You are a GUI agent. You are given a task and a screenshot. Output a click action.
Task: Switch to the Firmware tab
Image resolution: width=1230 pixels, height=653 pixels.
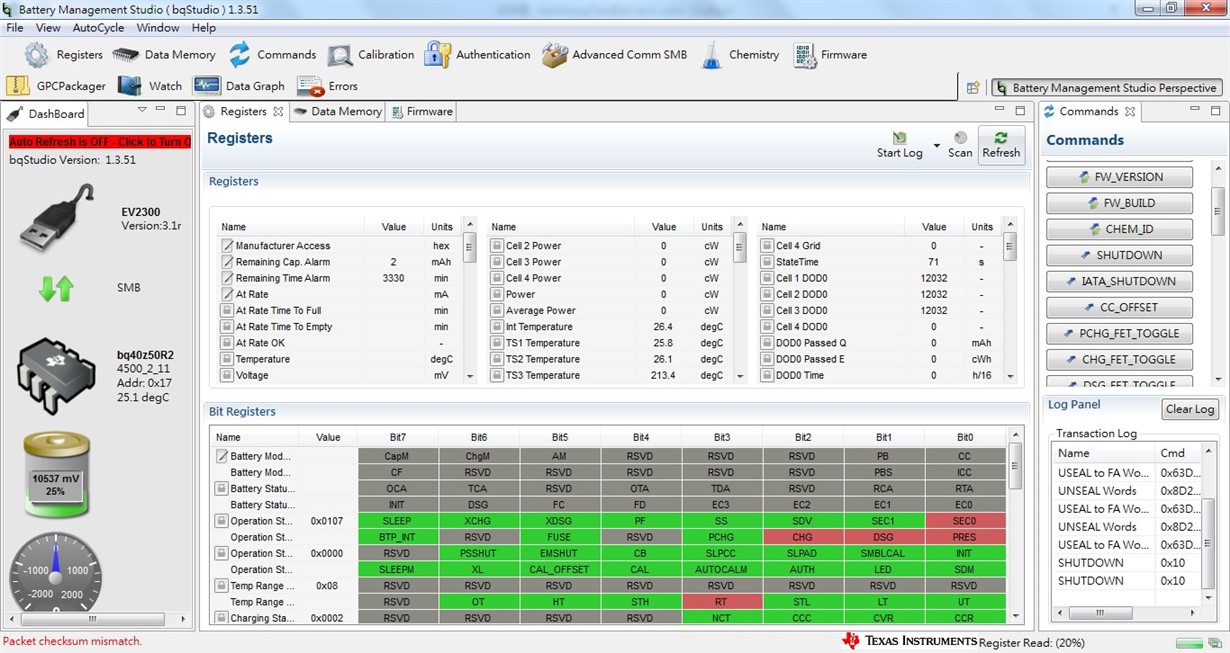click(422, 112)
